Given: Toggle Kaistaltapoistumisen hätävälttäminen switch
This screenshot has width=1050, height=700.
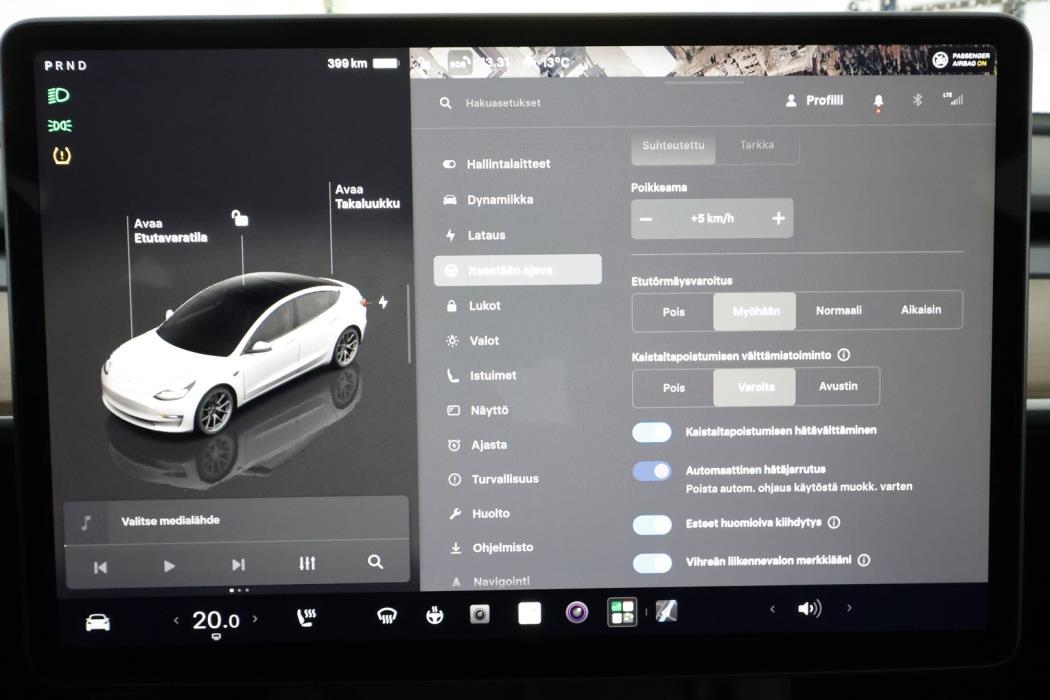Looking at the screenshot, I should [x=652, y=432].
